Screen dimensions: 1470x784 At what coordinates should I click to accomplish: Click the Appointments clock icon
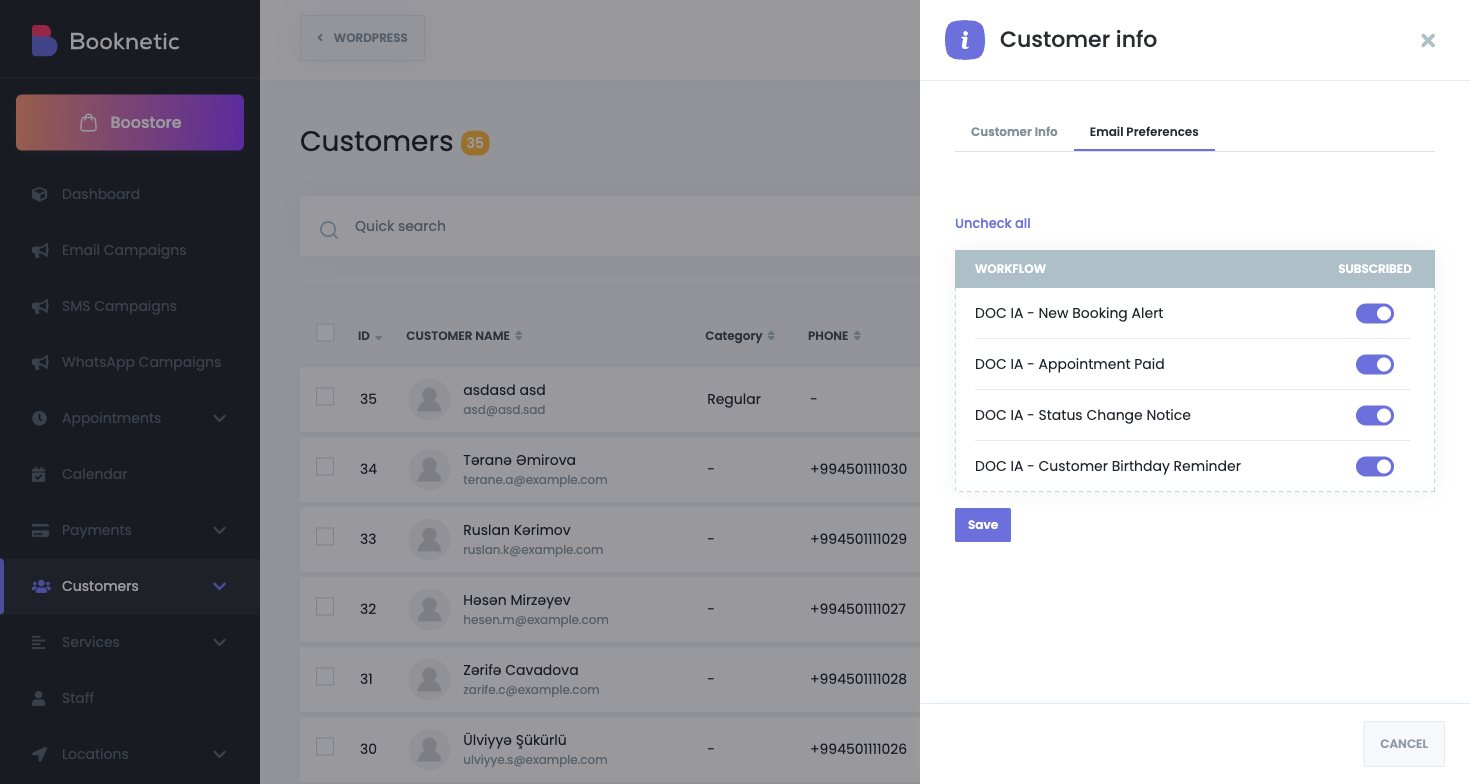coord(40,418)
